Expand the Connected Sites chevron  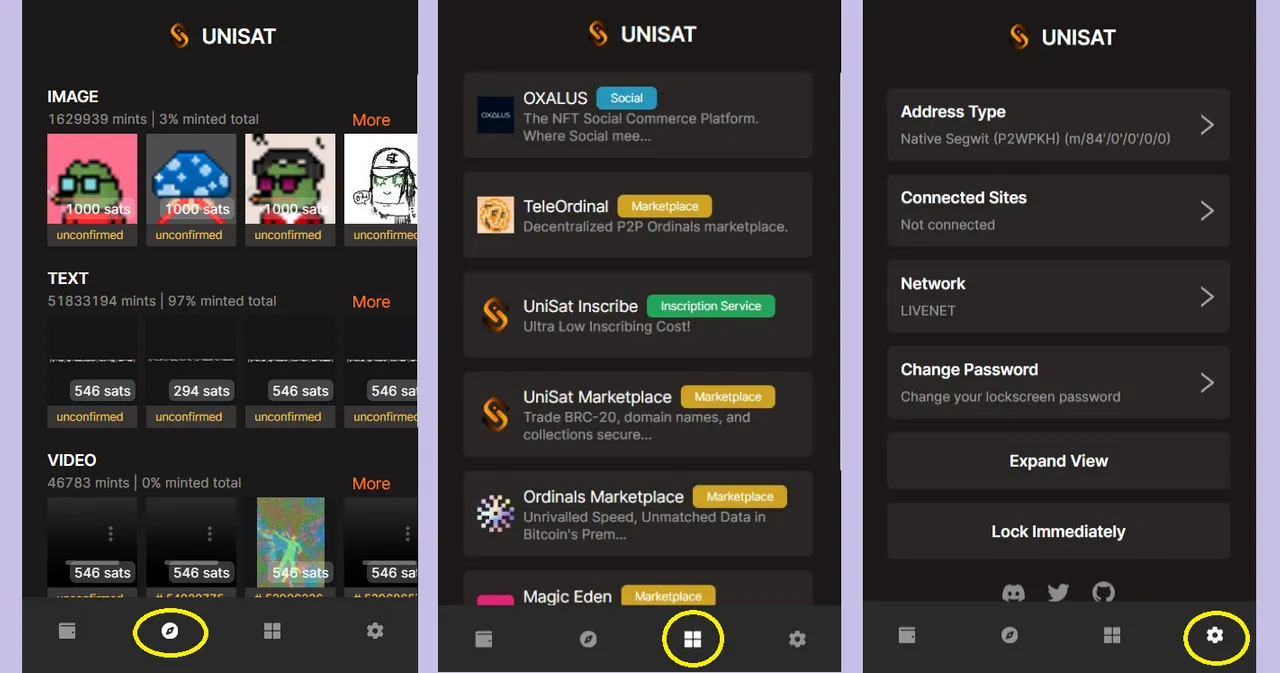tap(1207, 211)
